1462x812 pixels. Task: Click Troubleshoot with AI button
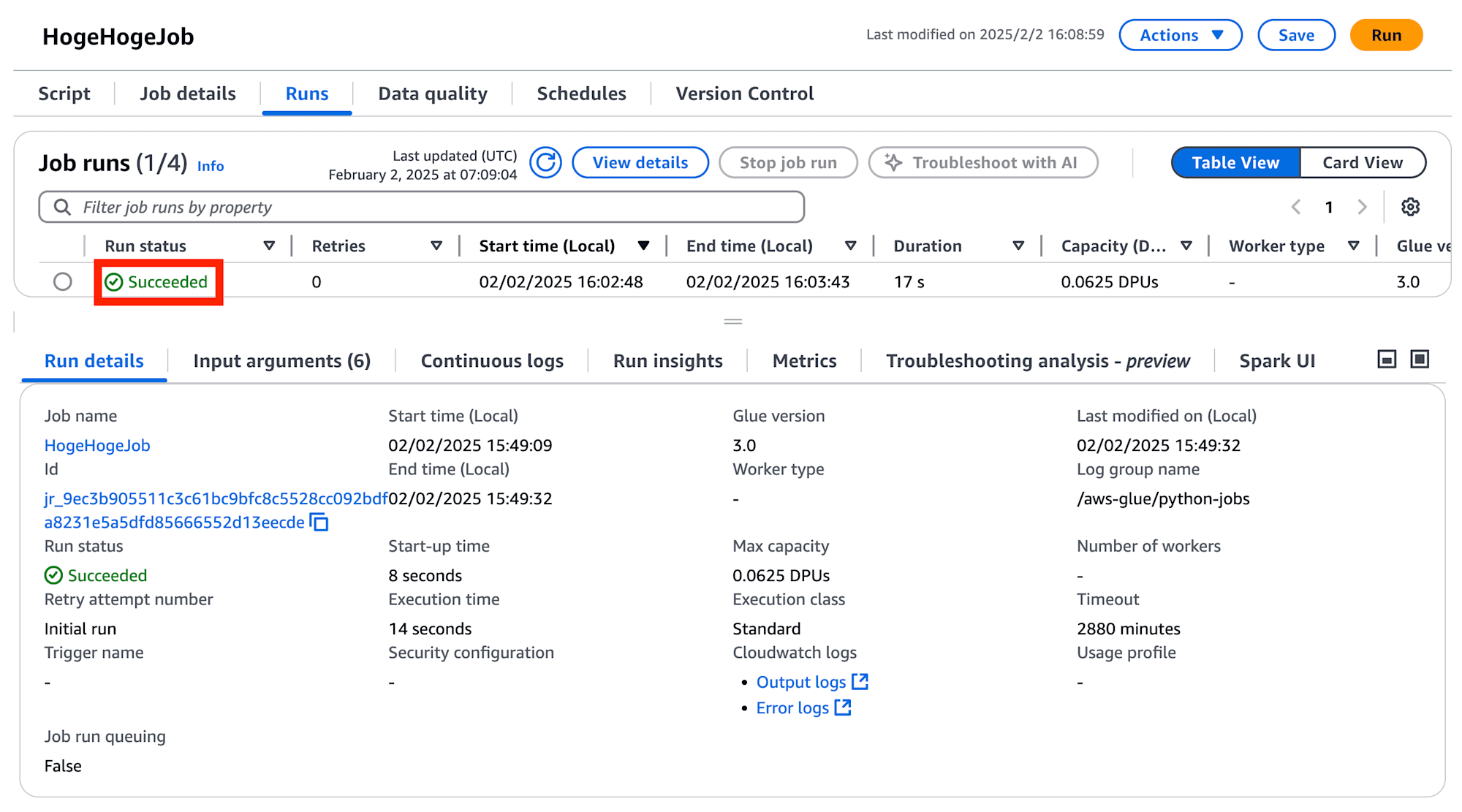(x=983, y=162)
